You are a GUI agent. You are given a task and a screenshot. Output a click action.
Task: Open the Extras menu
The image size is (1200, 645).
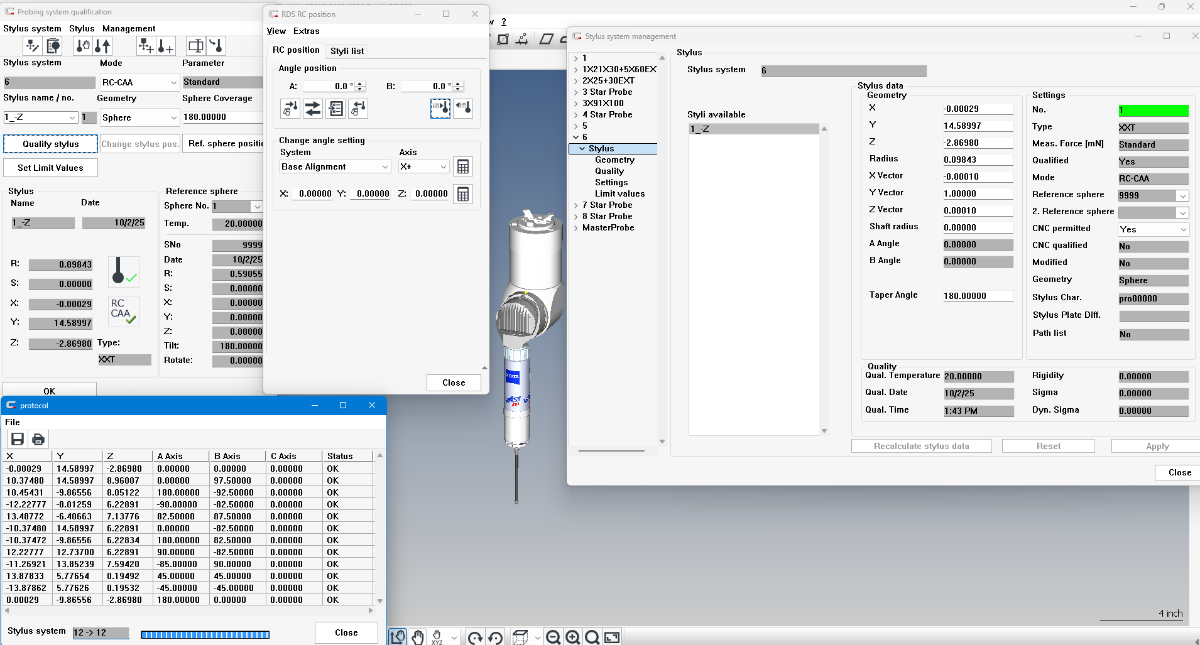306,31
